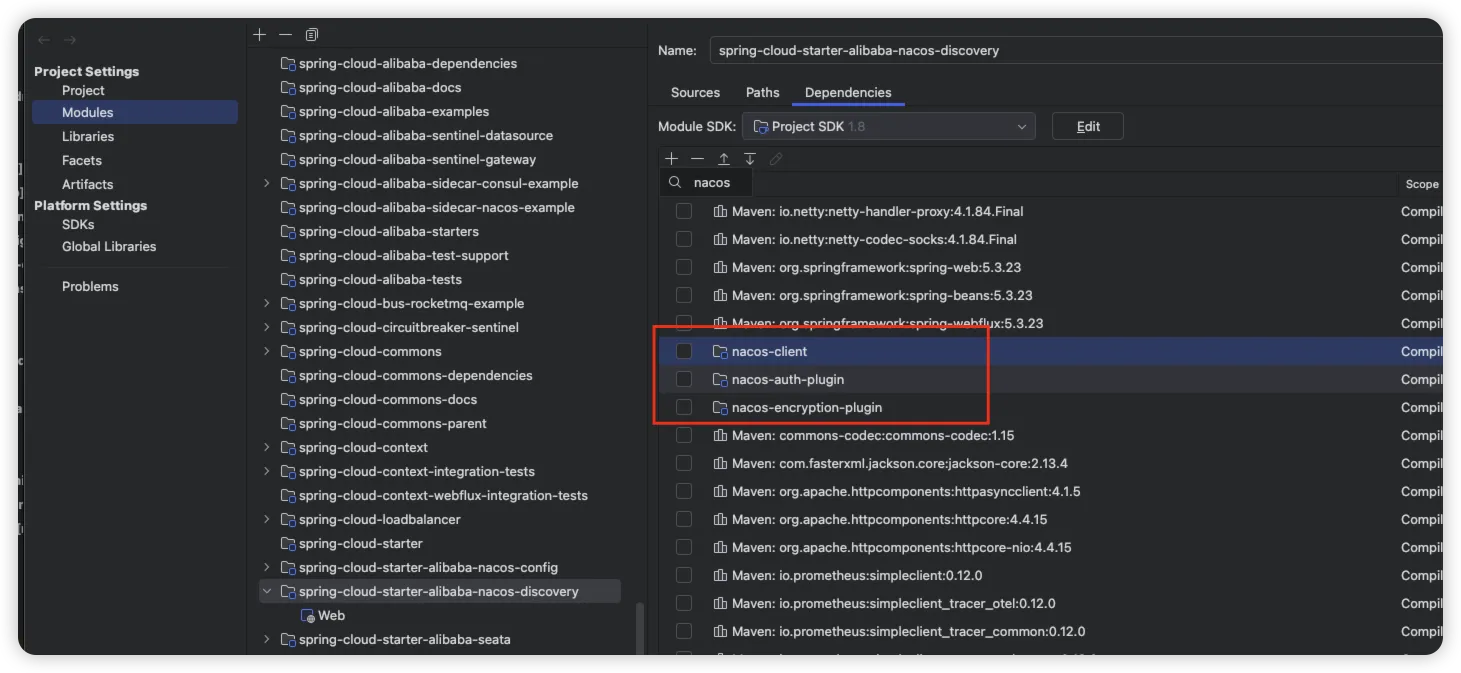Click the Edit SDK button
Image resolution: width=1461 pixels, height=673 pixels.
tap(1088, 127)
